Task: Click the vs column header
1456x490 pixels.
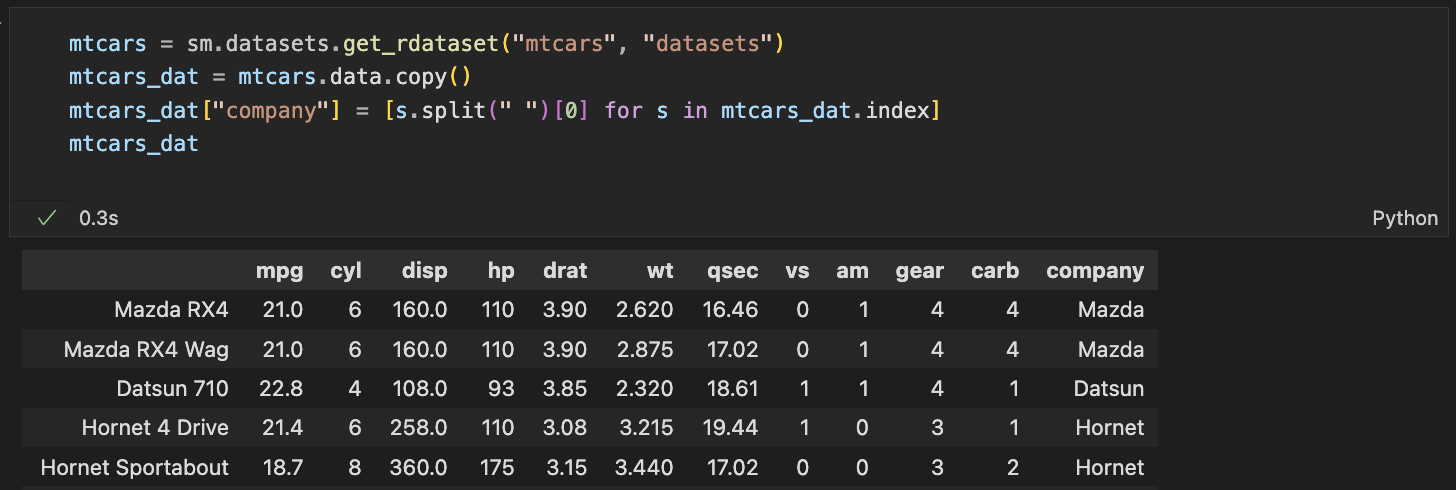Action: pyautogui.click(x=797, y=271)
